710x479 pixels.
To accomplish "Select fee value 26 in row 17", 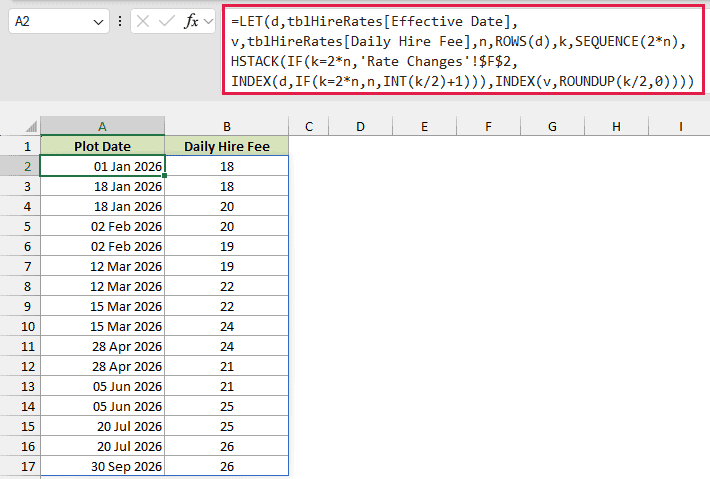I will click(x=226, y=466).
